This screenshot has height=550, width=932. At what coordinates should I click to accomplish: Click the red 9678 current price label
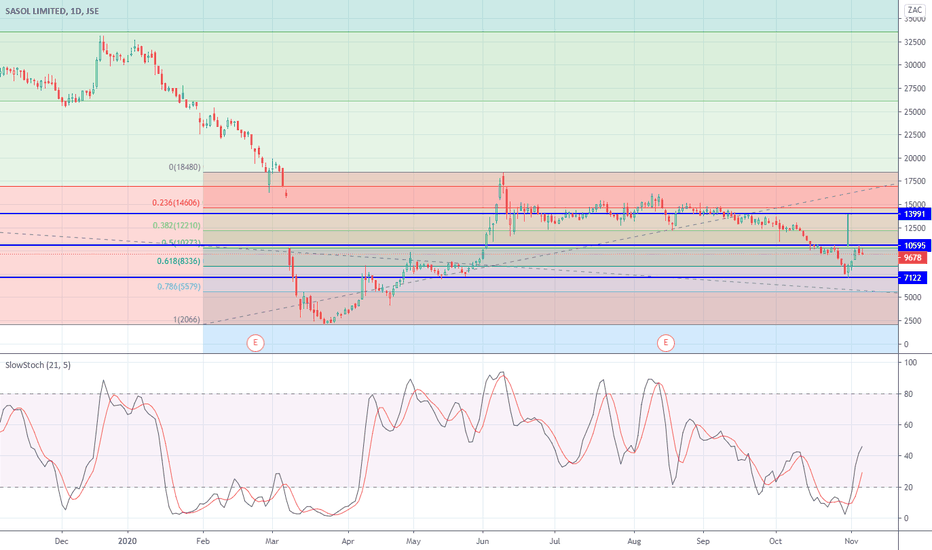click(914, 258)
